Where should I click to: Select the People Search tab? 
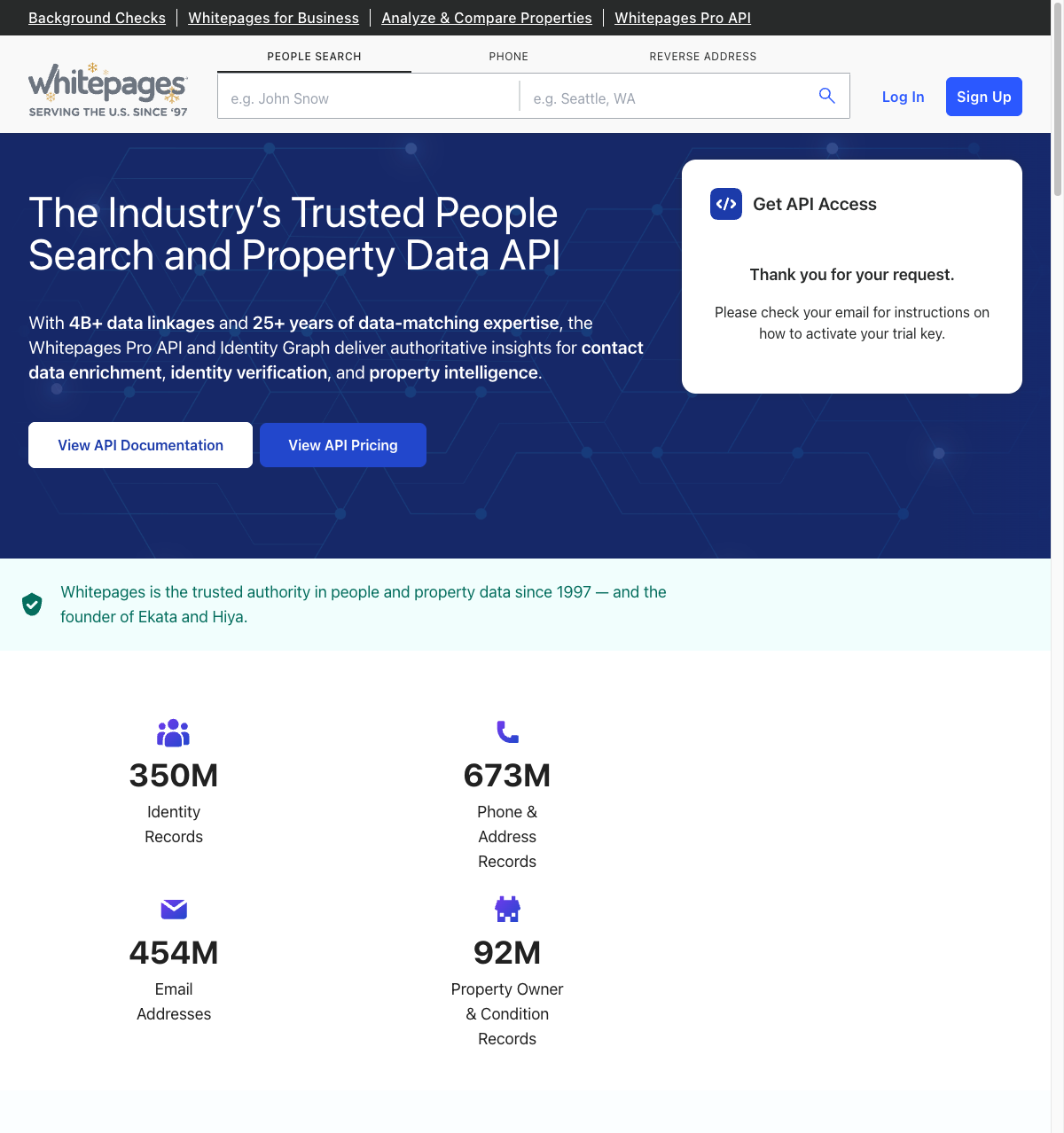point(314,57)
